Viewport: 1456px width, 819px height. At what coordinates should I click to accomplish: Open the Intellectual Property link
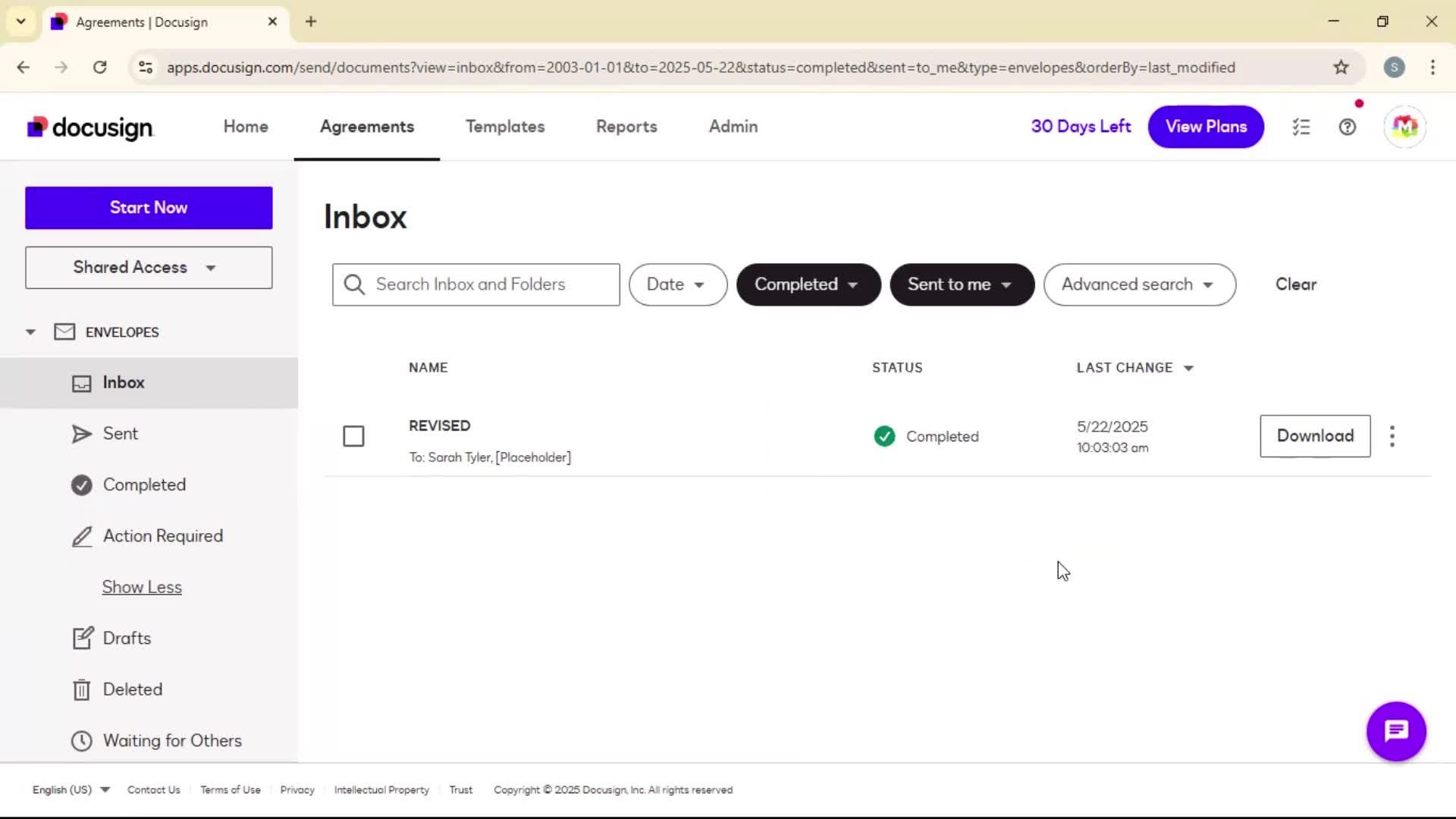pos(381,789)
